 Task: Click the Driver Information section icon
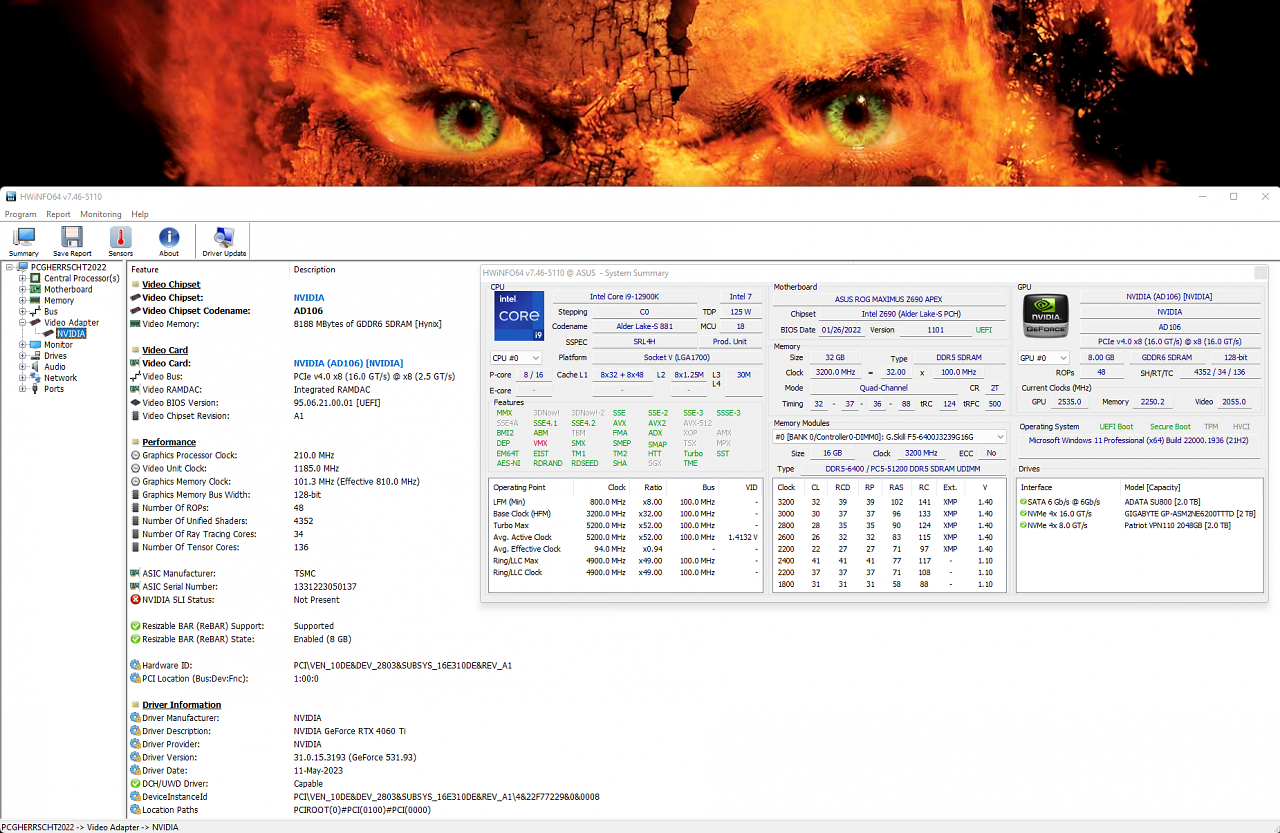135,705
